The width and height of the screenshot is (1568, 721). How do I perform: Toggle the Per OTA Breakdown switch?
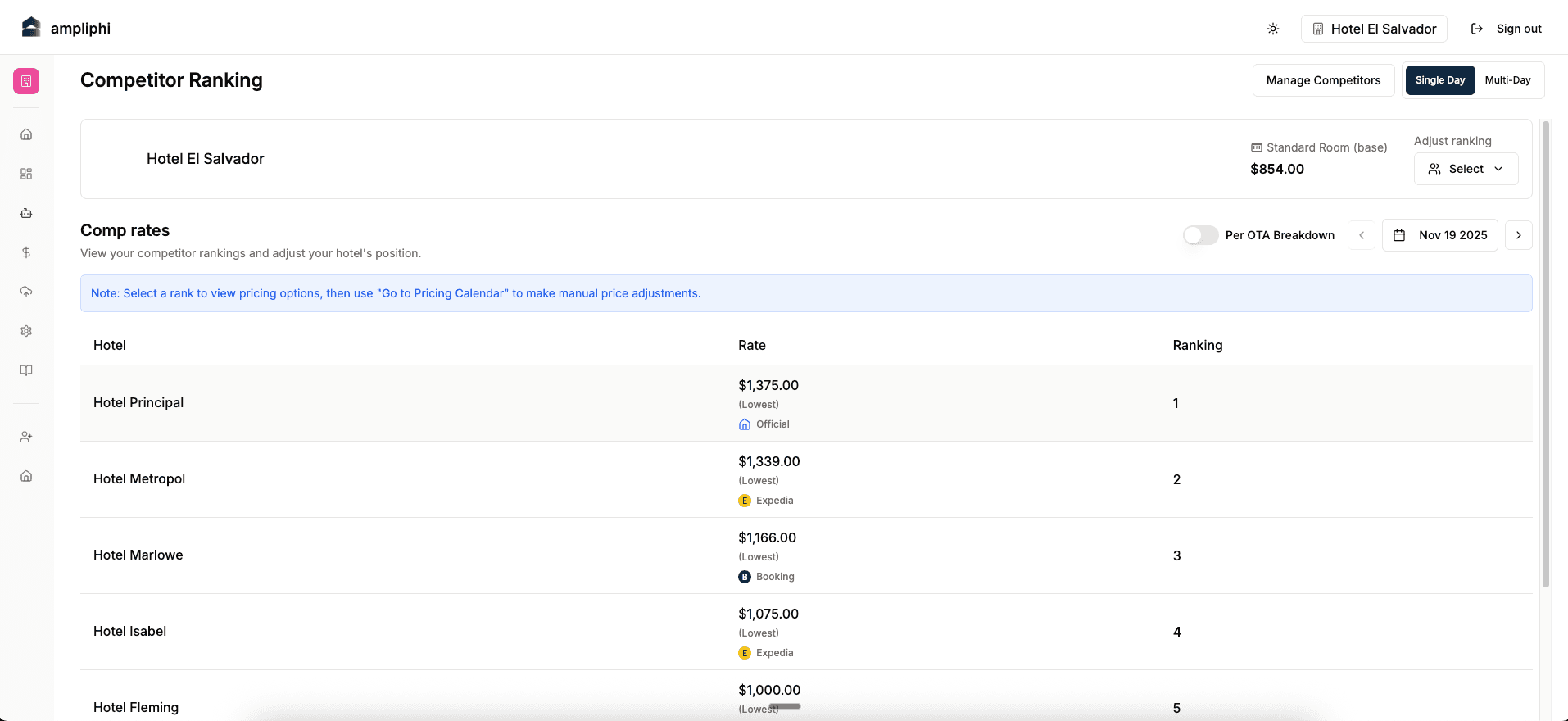[1200, 235]
